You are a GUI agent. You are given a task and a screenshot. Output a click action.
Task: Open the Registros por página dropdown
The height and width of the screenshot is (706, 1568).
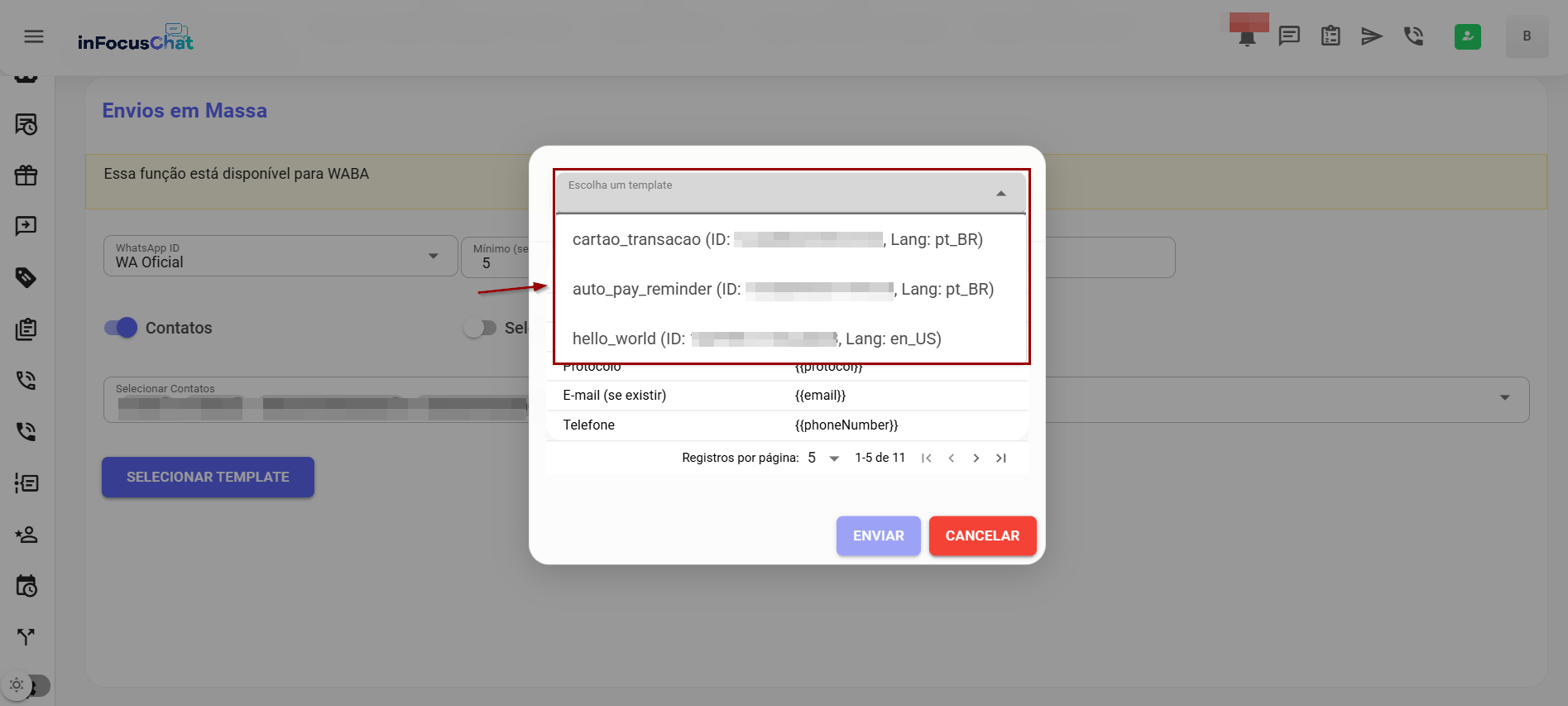(x=824, y=459)
